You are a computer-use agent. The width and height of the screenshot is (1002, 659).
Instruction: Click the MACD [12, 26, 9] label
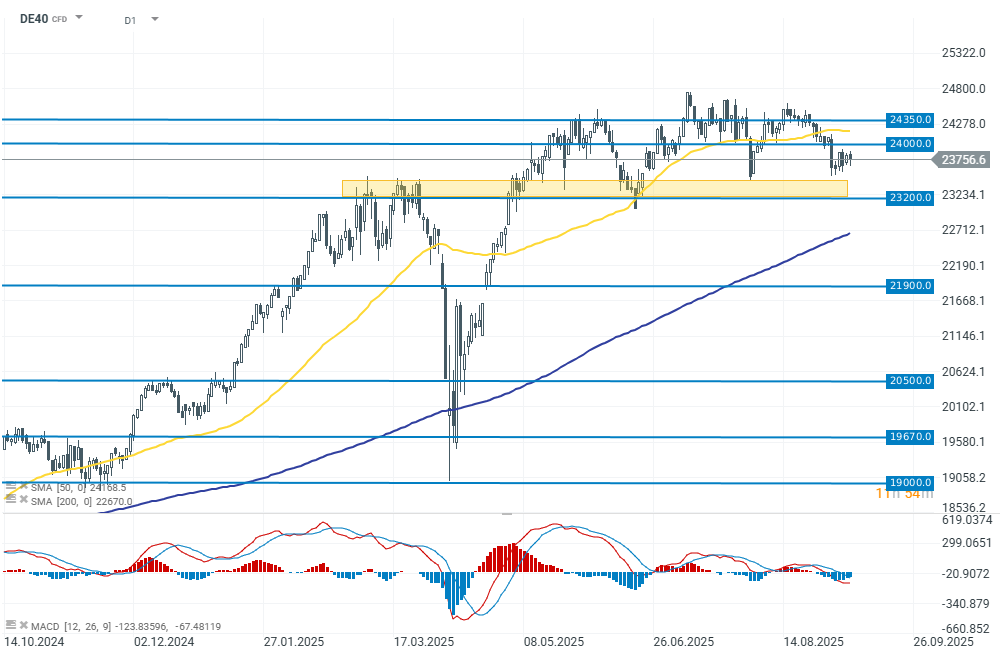pyautogui.click(x=71, y=626)
